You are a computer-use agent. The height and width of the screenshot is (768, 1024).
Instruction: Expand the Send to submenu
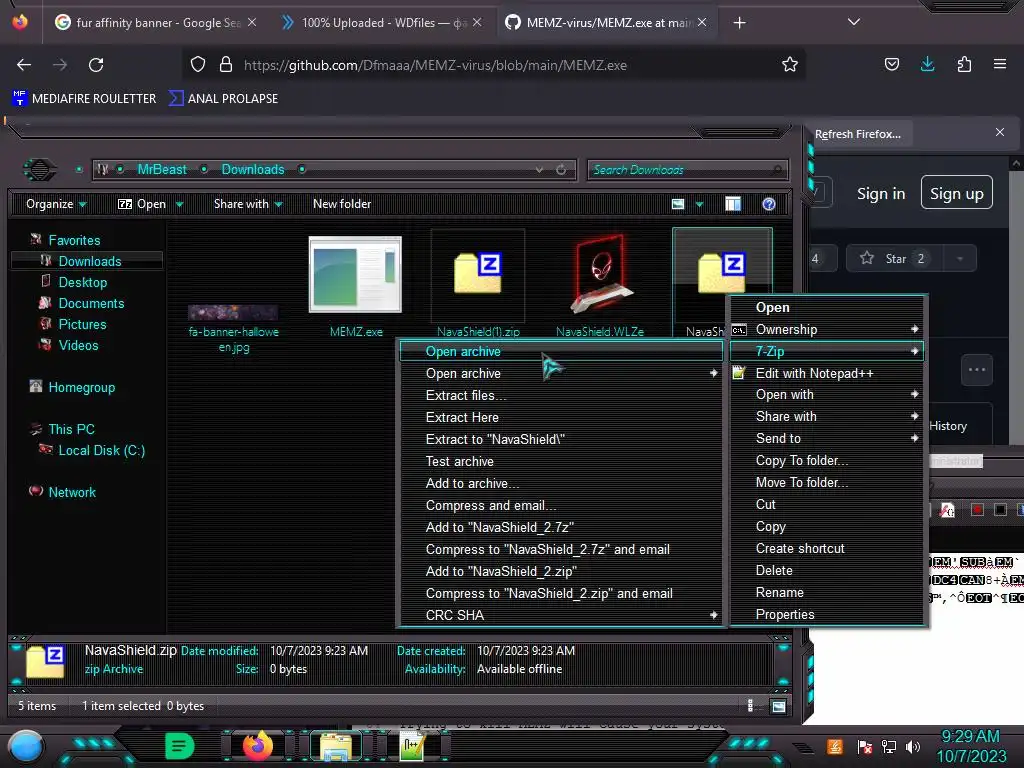(x=827, y=439)
